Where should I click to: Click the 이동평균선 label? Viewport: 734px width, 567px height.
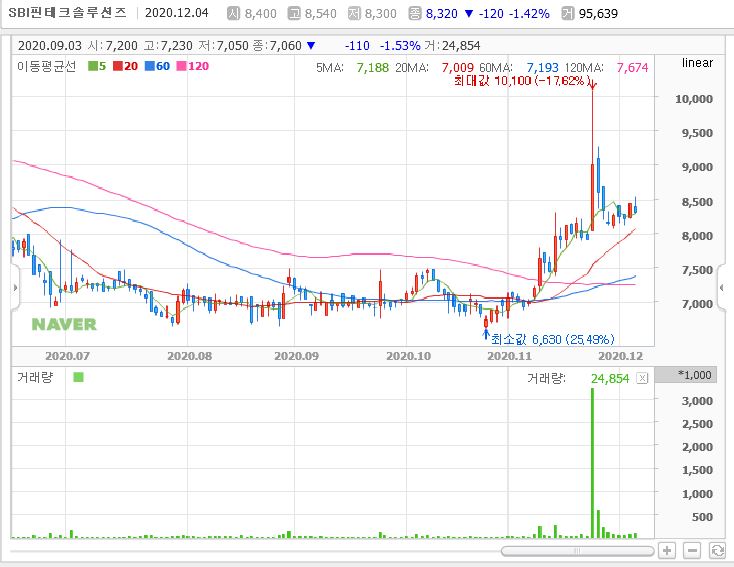click(46, 66)
